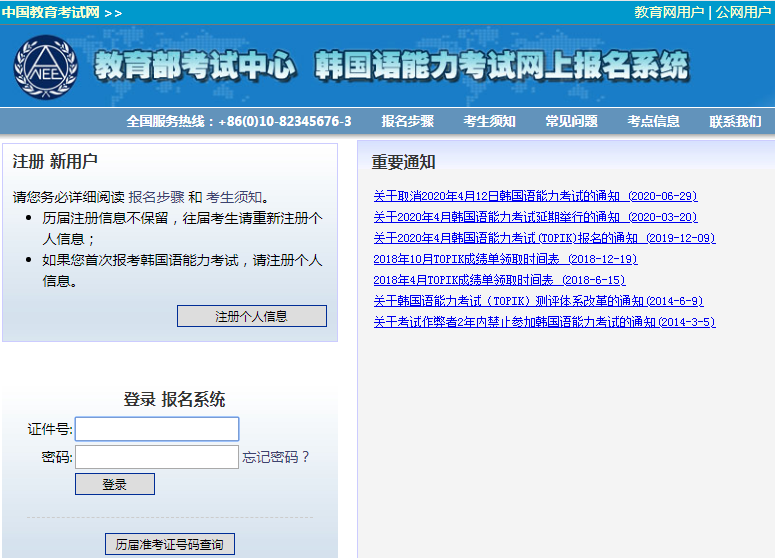Image resolution: width=775 pixels, height=558 pixels.
Task: Click the 注册个人信息 button
Action: [x=252, y=316]
